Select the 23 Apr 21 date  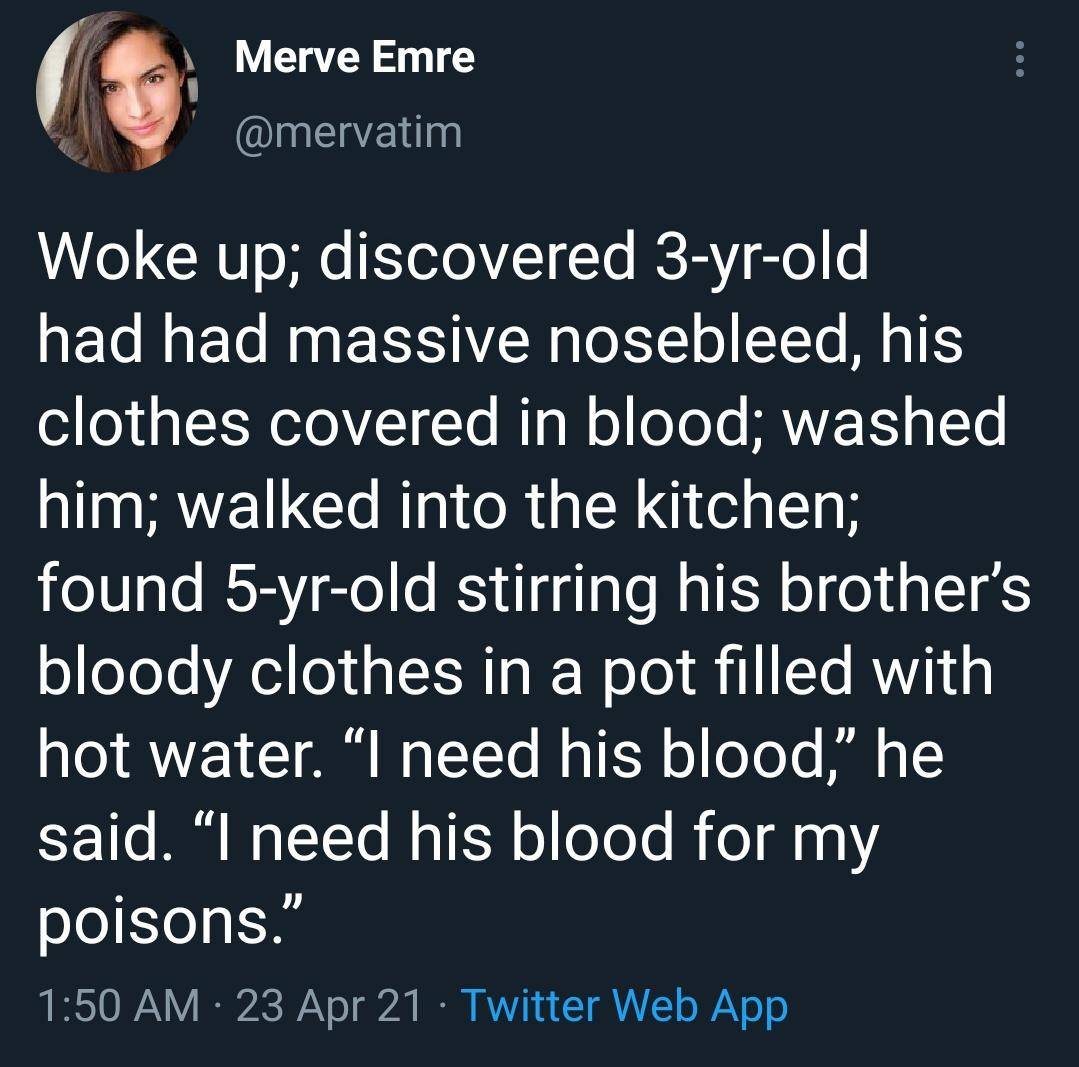(x=329, y=1006)
